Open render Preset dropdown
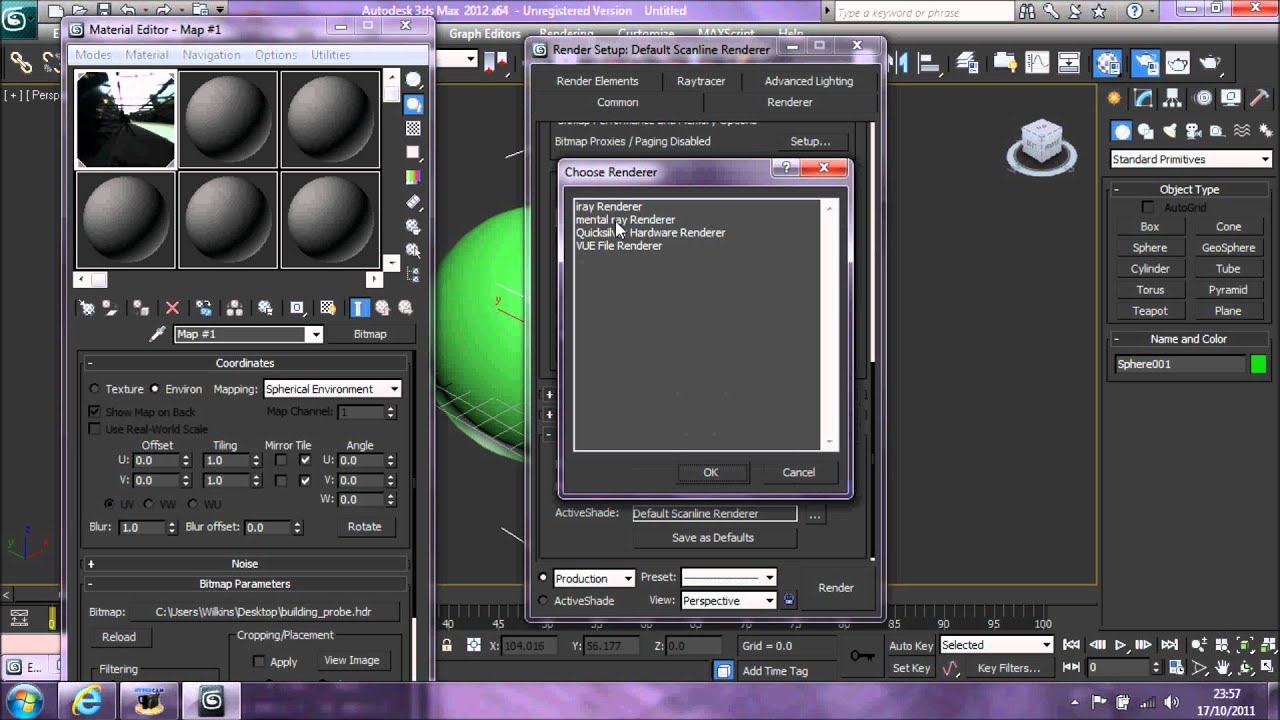Viewport: 1280px width, 720px height. coord(728,577)
